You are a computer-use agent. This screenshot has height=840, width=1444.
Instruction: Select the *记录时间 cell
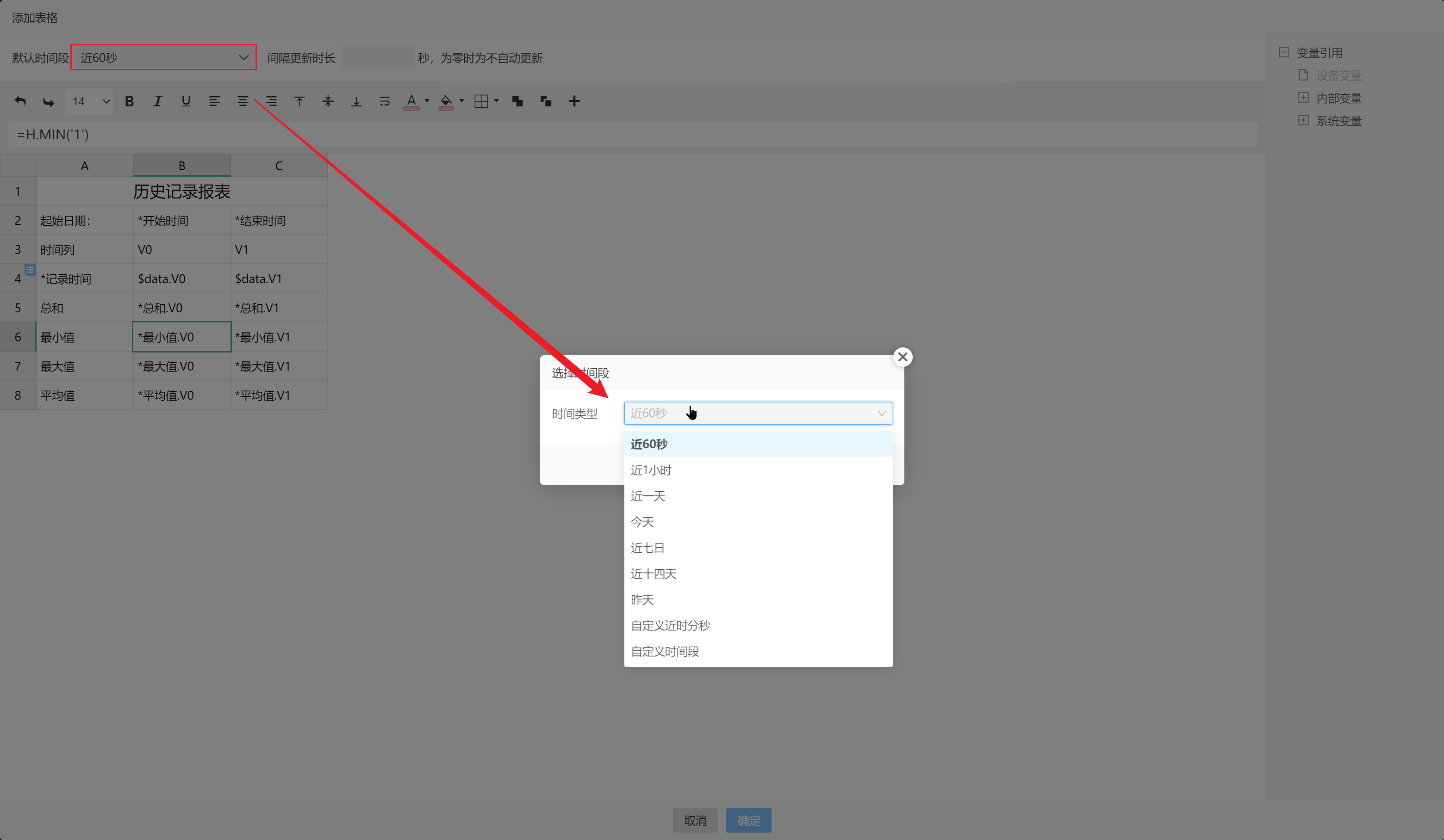click(x=85, y=278)
